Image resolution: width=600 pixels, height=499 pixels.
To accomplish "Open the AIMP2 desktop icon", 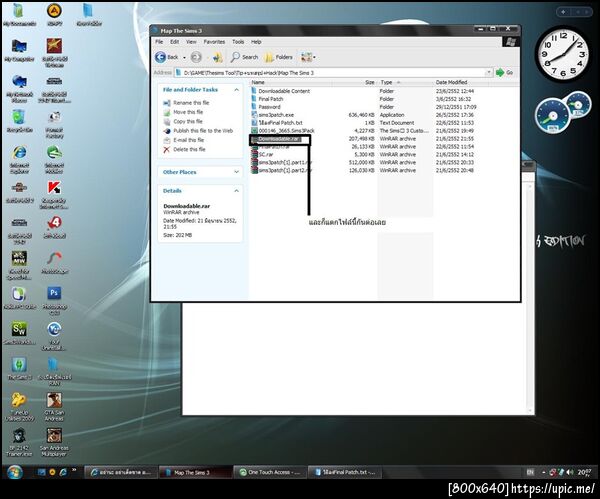I will click(54, 15).
